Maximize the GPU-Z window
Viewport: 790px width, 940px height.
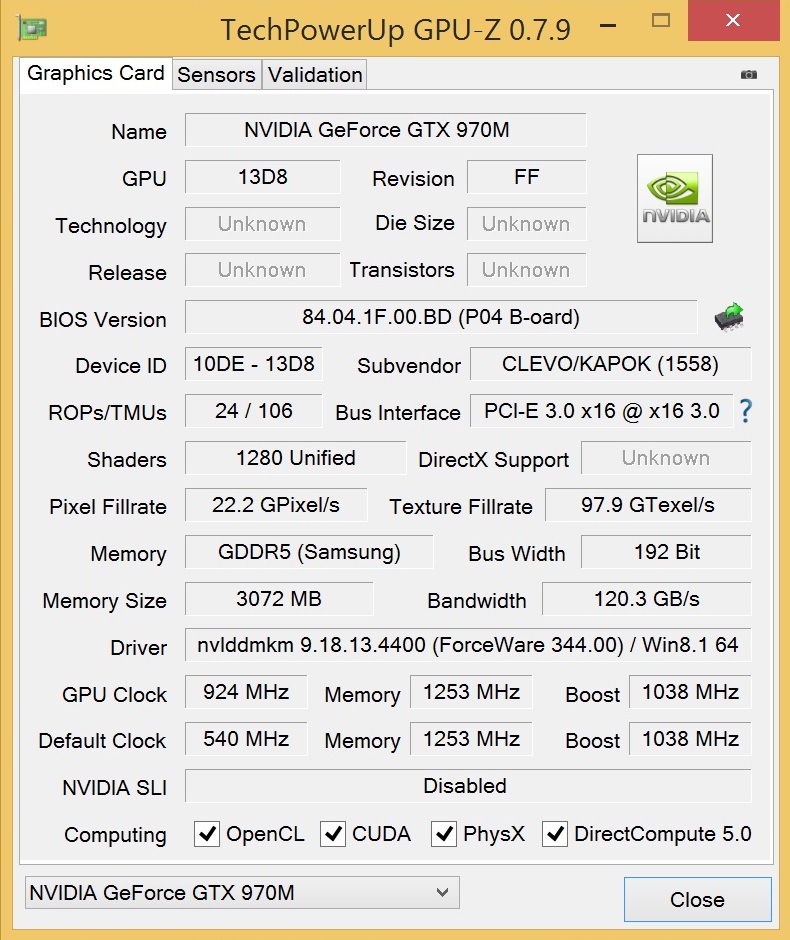[661, 20]
